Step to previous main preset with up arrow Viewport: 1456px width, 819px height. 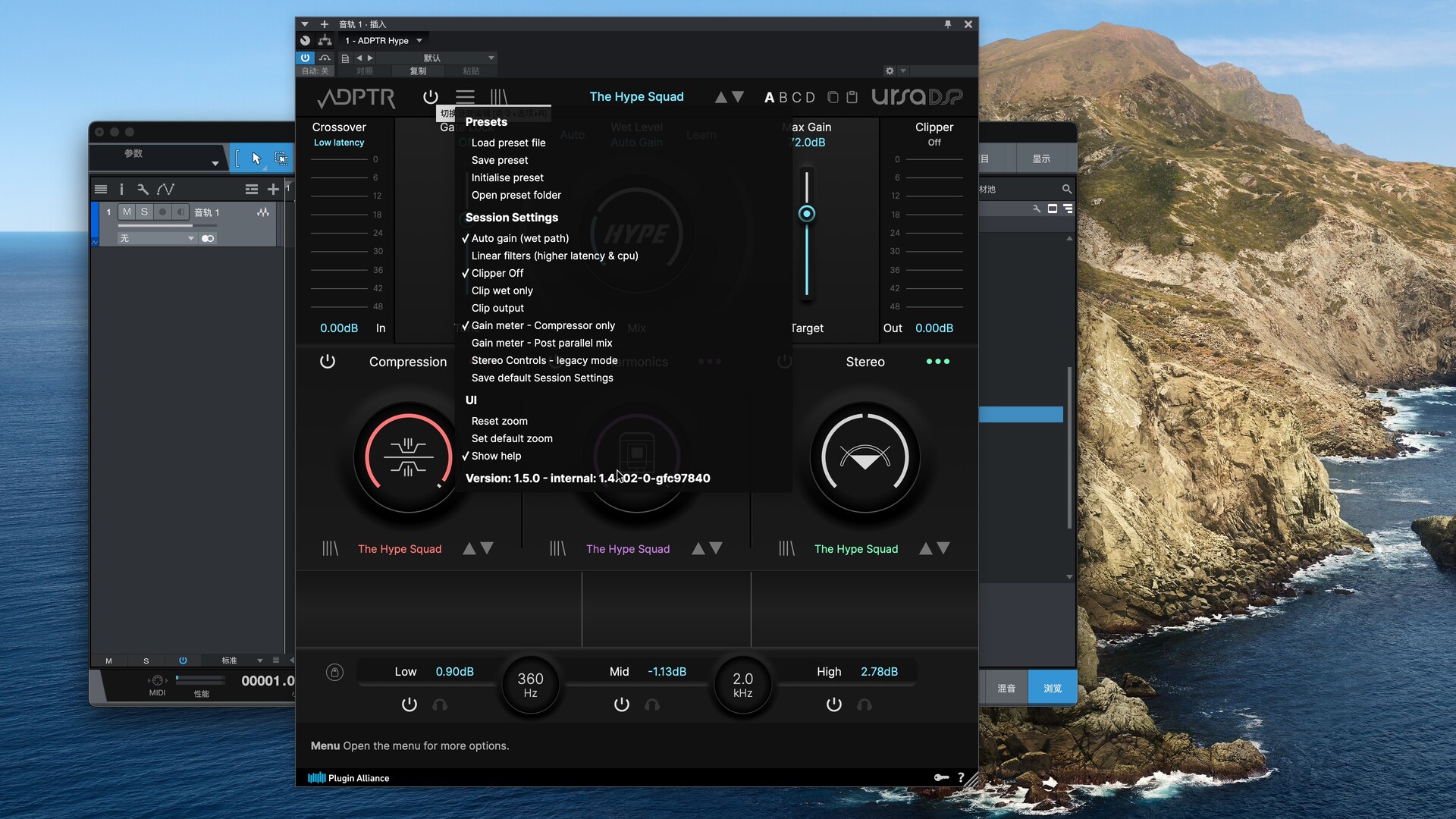click(x=721, y=97)
